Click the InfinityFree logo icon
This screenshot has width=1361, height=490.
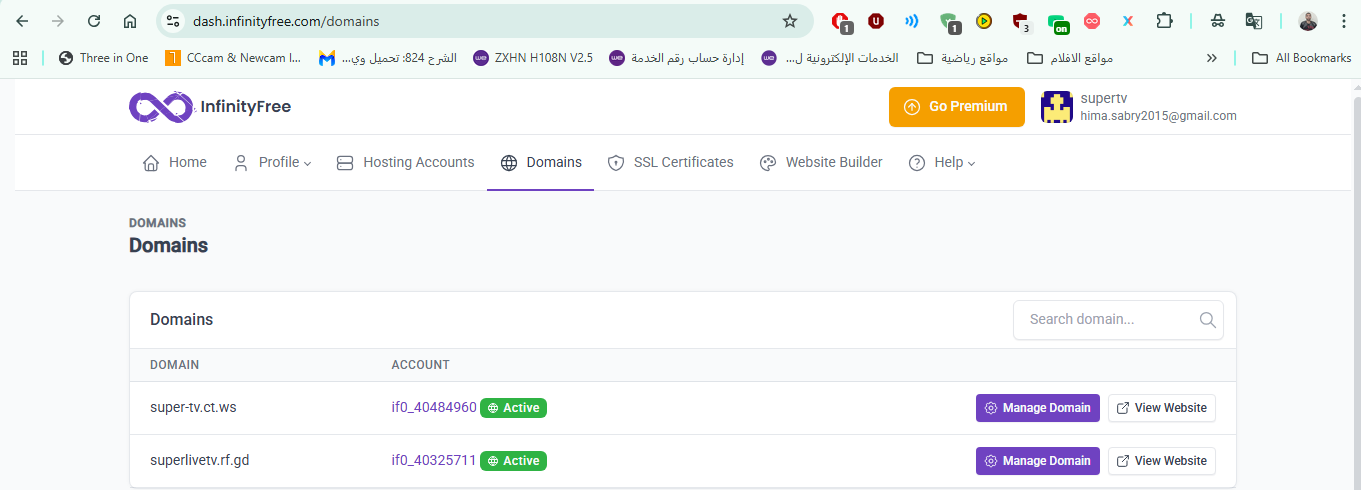point(160,107)
